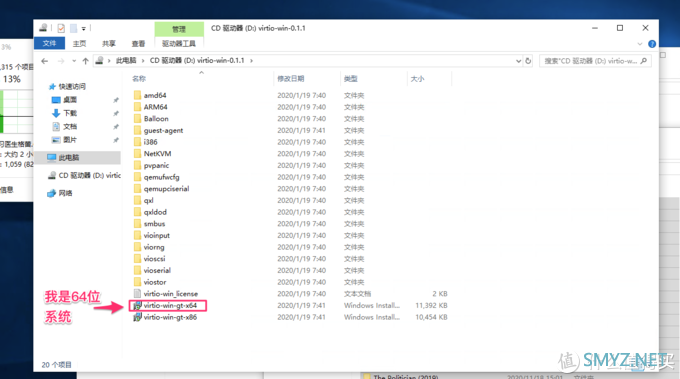Click the 2020/1/19 7:41 date of guest-agent
The image size is (680, 379).
click(x=301, y=130)
